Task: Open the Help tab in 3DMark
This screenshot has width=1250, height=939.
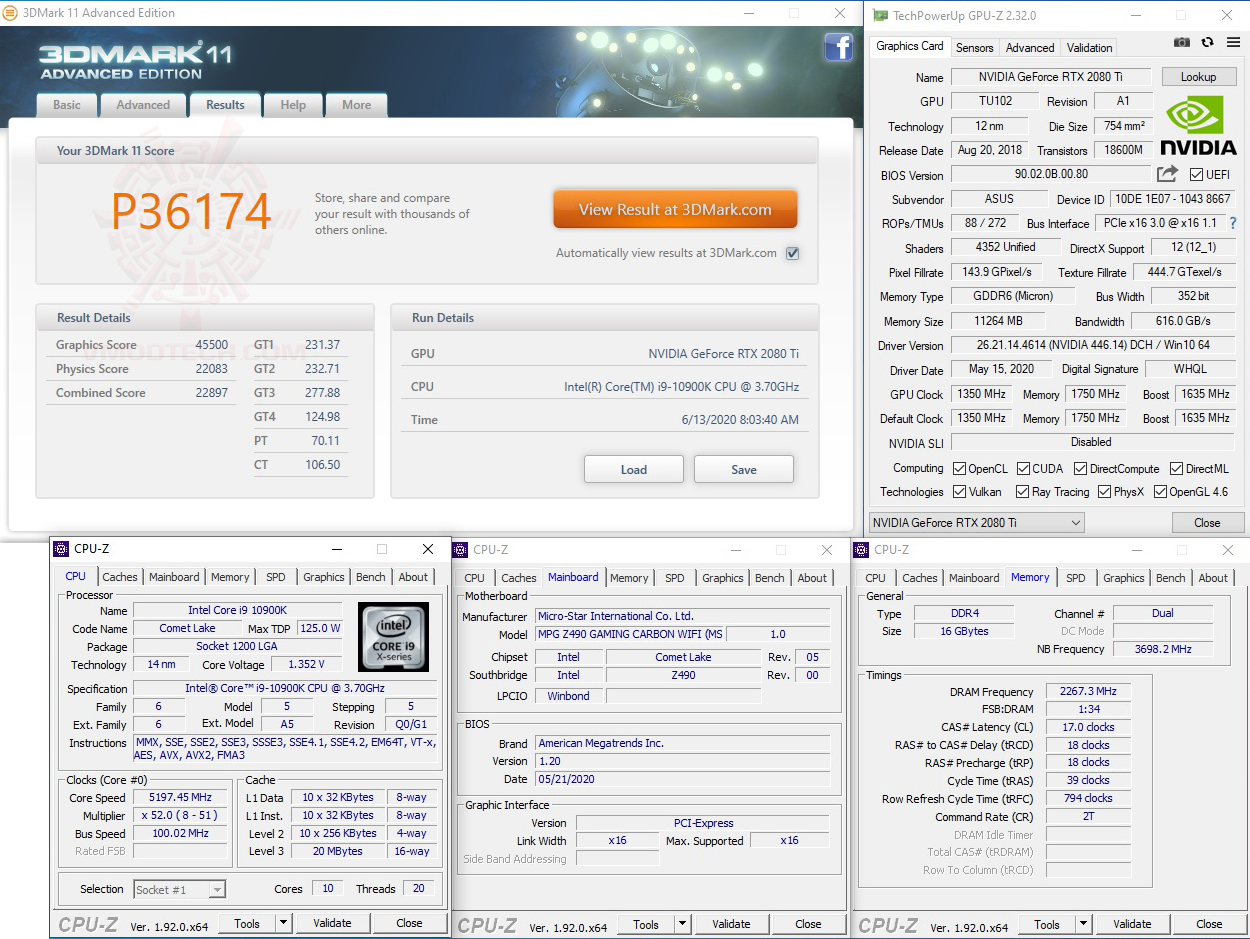Action: tap(293, 105)
